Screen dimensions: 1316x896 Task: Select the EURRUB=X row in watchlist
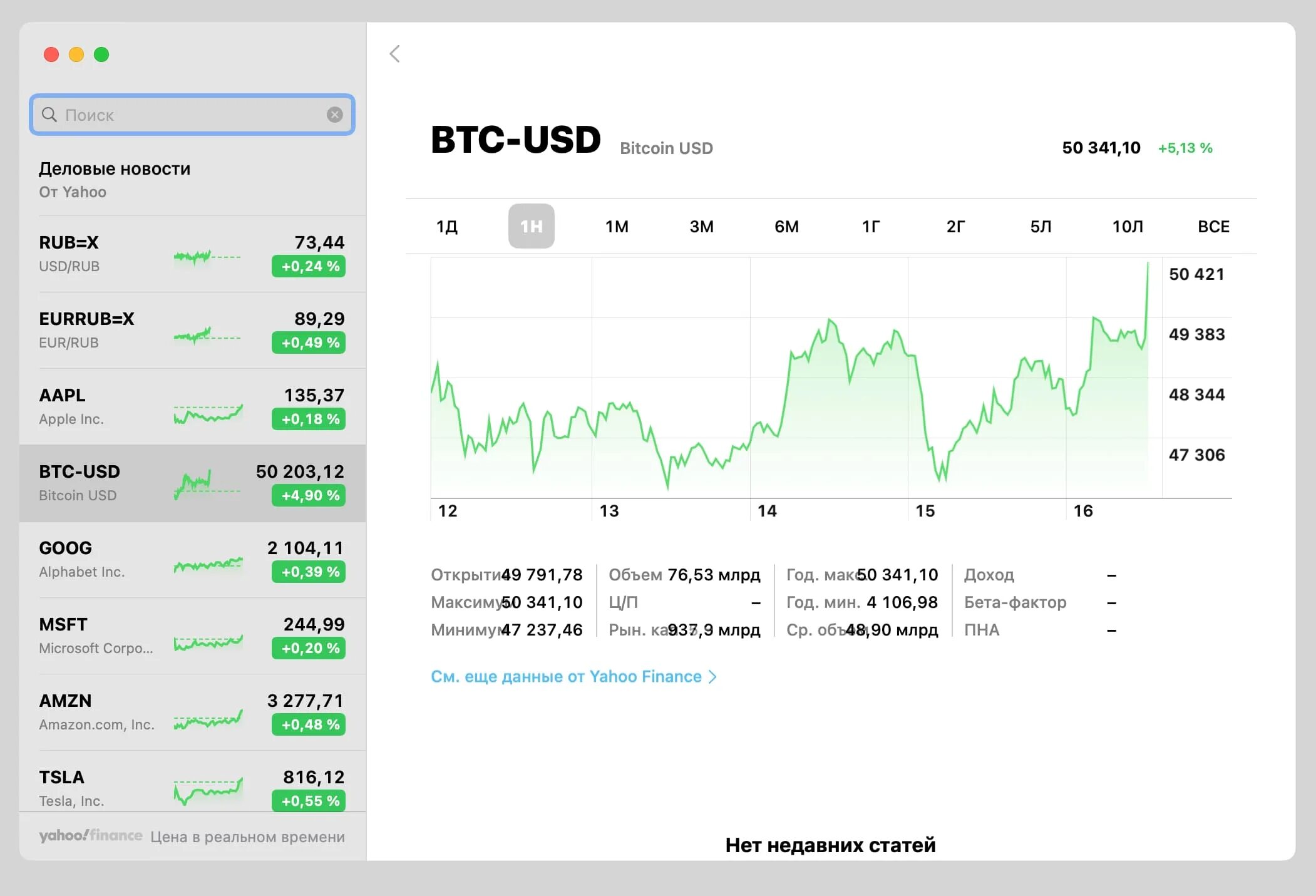(x=192, y=331)
